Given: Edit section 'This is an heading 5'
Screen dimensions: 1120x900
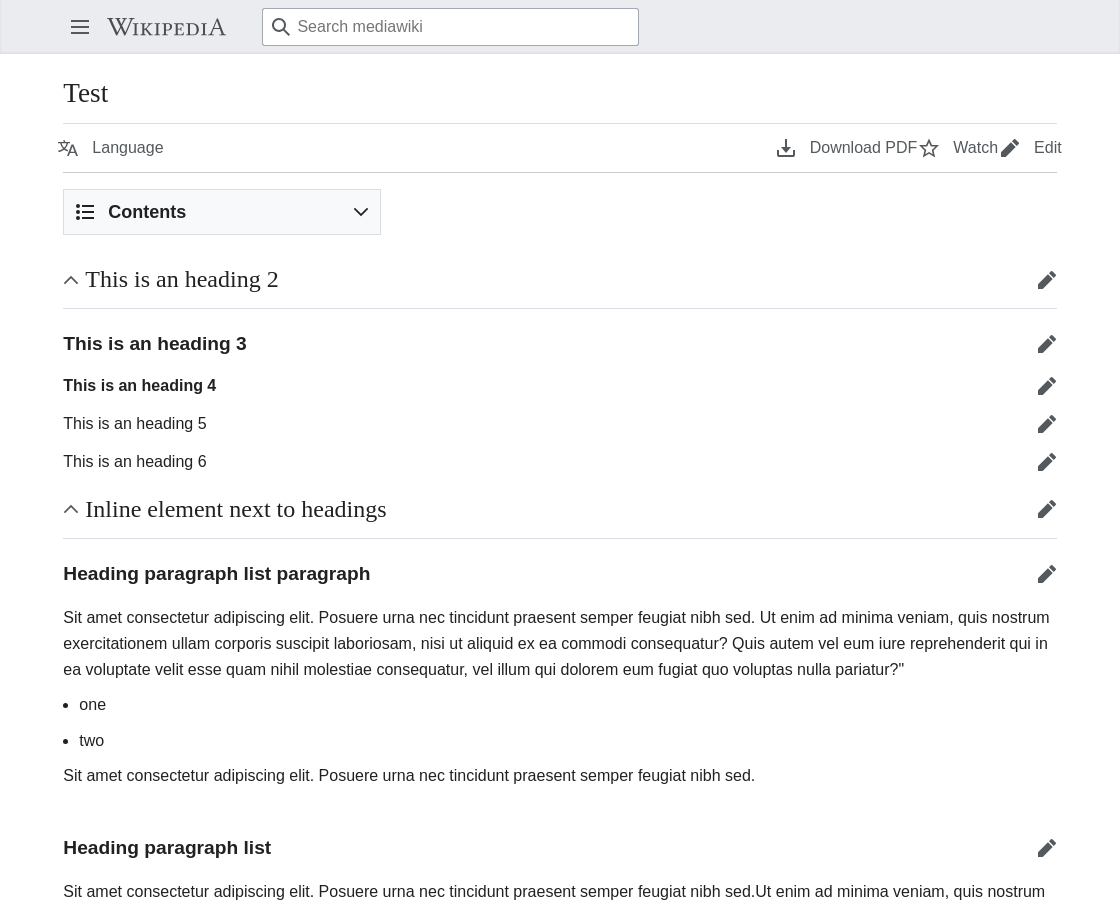Looking at the screenshot, I should (1046, 424).
